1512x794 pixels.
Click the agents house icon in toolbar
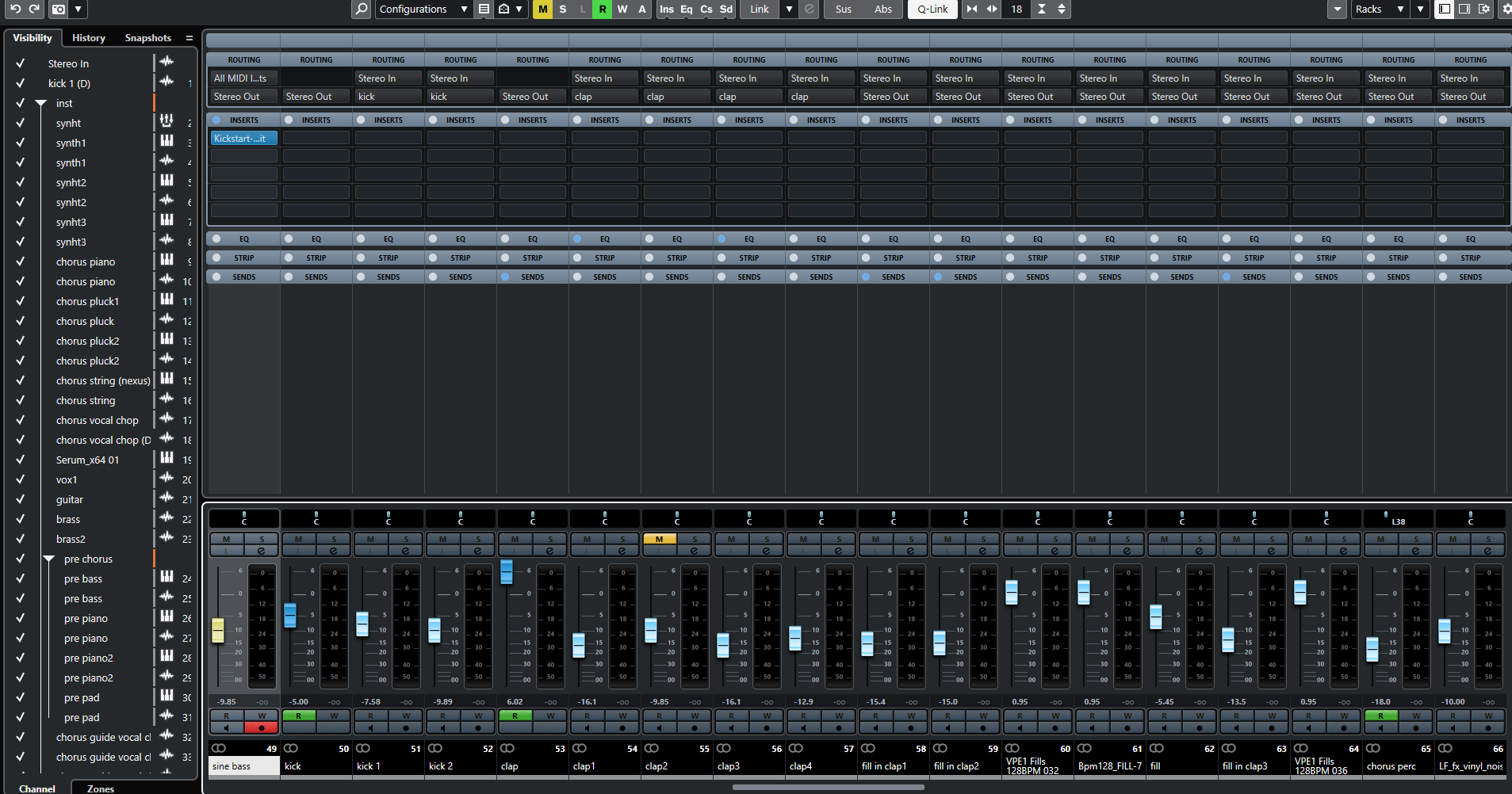504,9
